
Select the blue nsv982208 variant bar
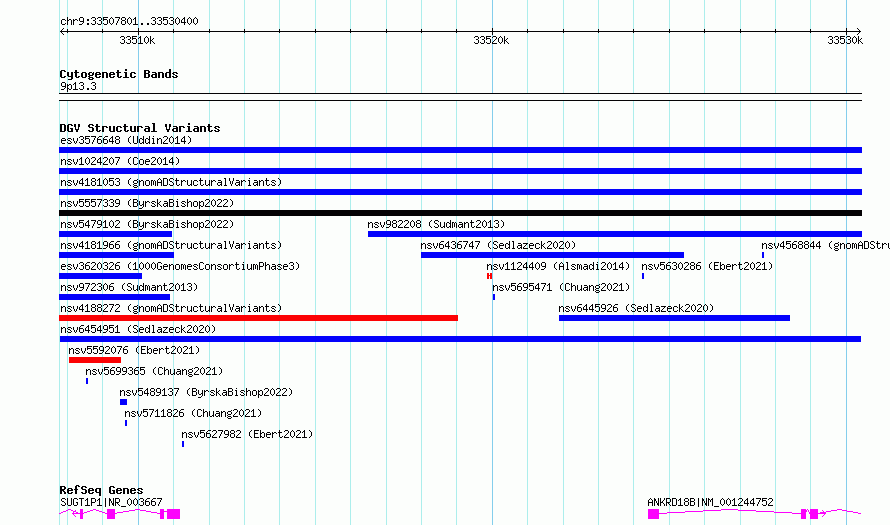coord(615,234)
